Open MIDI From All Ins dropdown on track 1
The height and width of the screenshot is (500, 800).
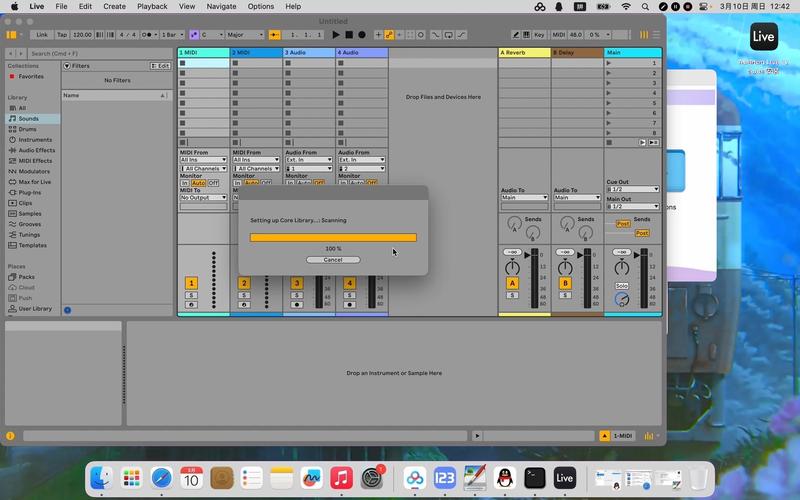(x=203, y=160)
